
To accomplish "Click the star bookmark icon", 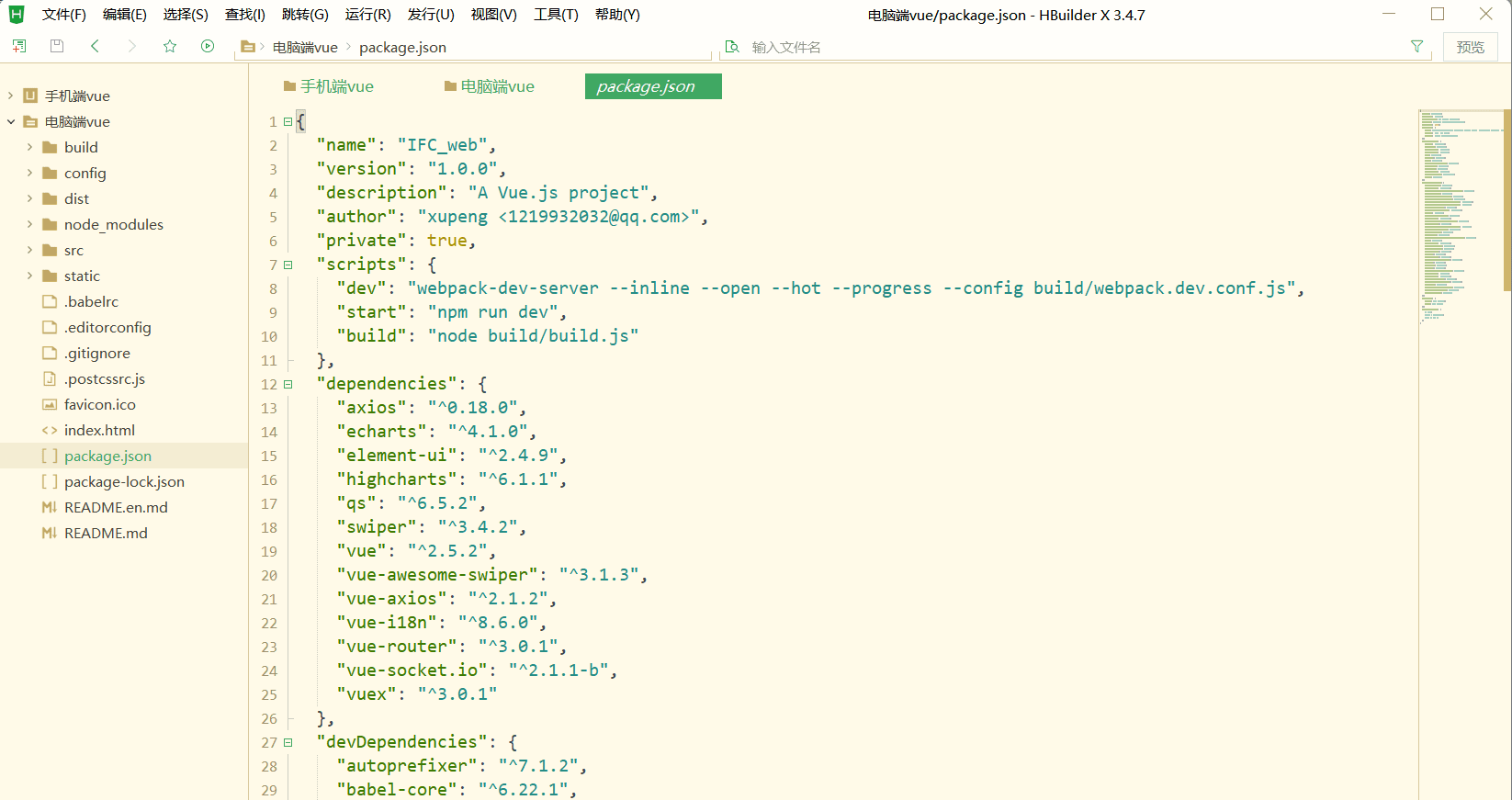I will pyautogui.click(x=170, y=46).
